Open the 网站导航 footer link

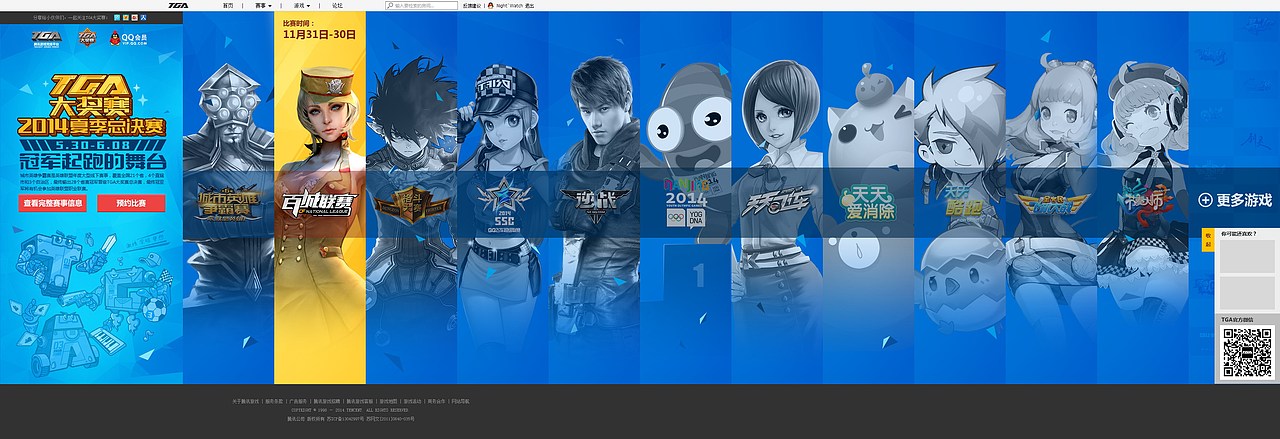(x=460, y=401)
